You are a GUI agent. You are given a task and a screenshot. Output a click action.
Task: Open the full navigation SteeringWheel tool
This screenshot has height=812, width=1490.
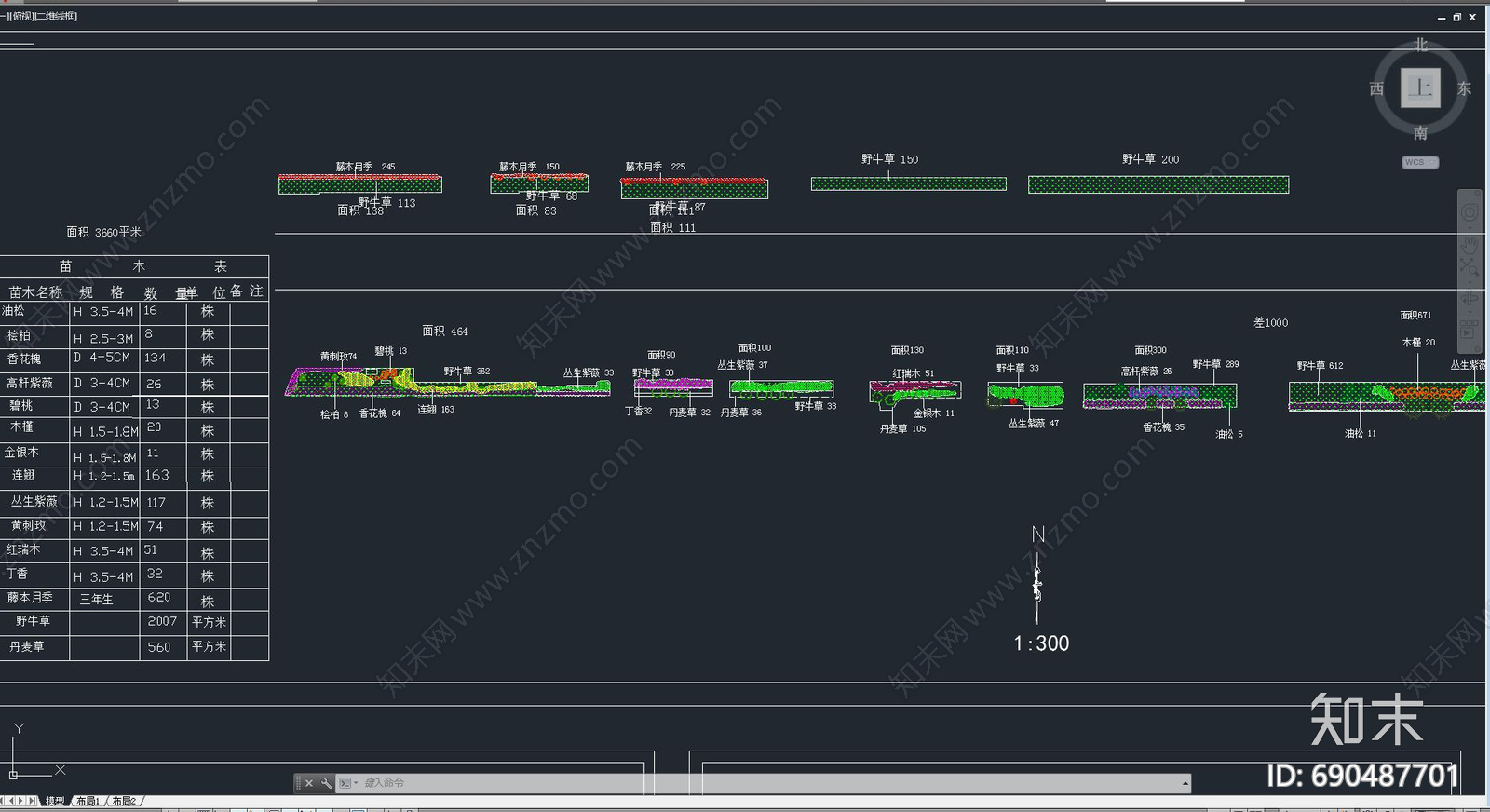click(1469, 212)
